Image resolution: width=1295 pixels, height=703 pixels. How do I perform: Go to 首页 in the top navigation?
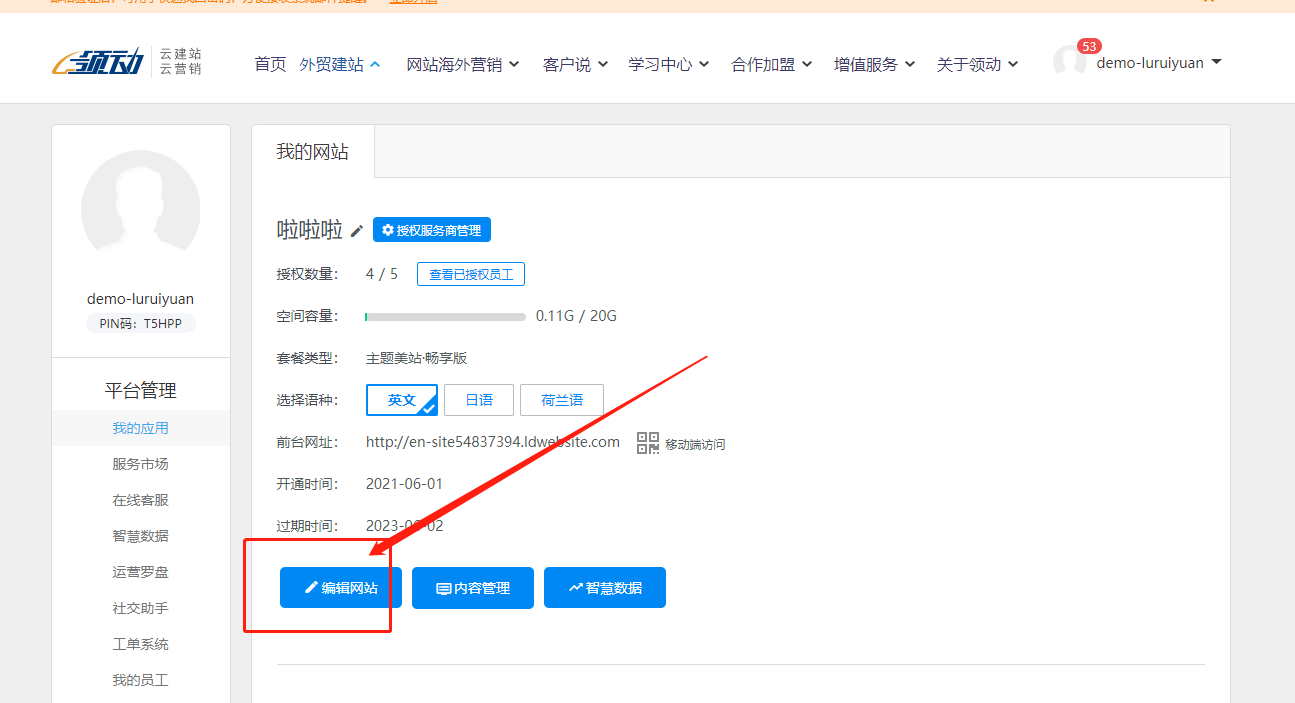pos(270,64)
